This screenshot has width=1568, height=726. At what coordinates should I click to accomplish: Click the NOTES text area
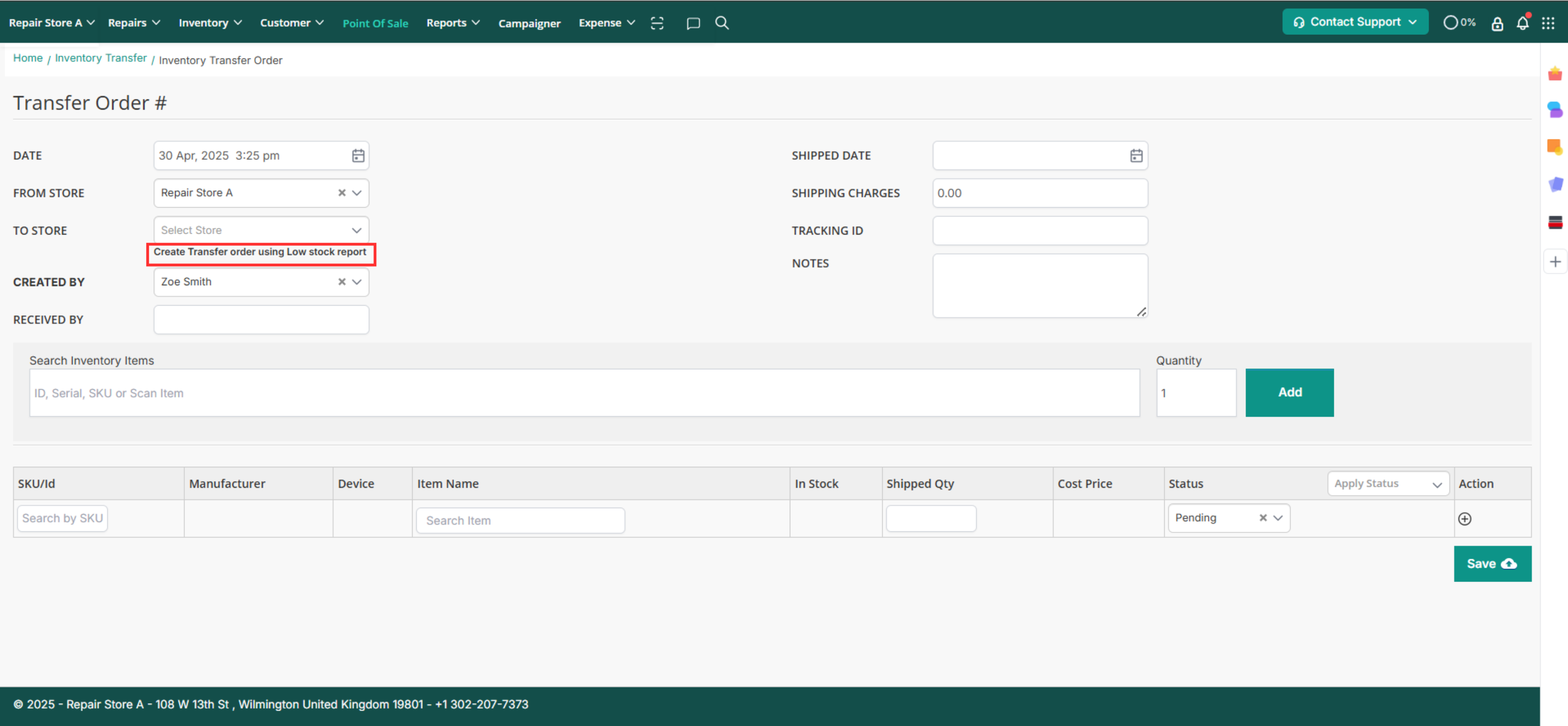pyautogui.click(x=1040, y=286)
